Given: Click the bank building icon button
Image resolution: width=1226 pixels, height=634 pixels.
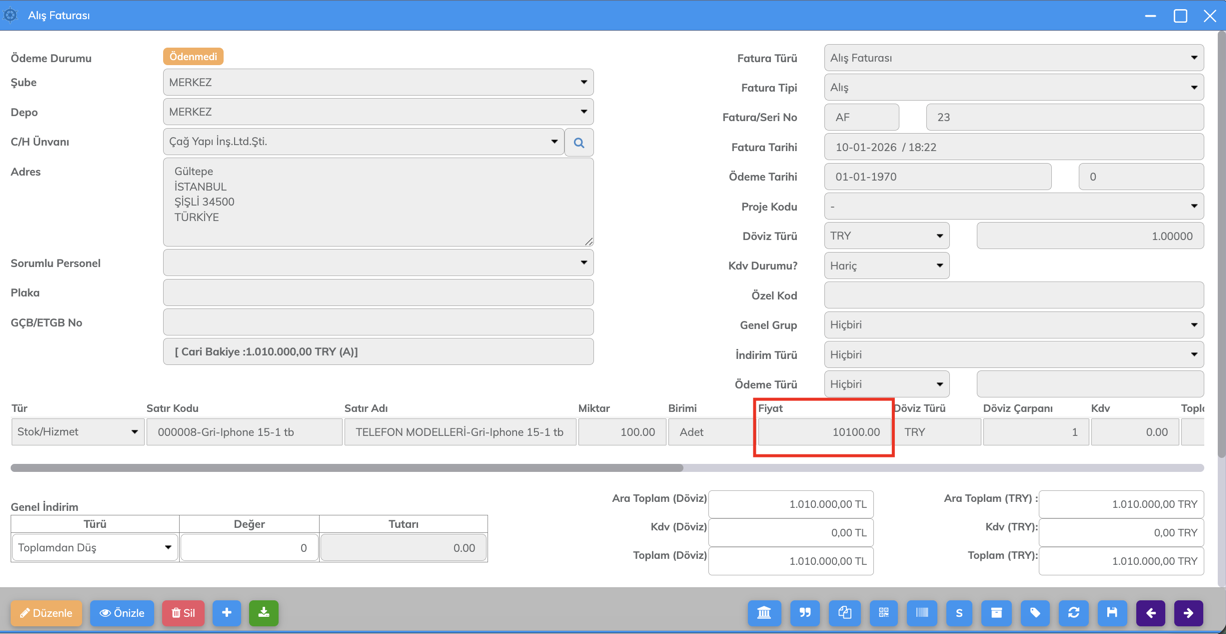Looking at the screenshot, I should coord(764,613).
